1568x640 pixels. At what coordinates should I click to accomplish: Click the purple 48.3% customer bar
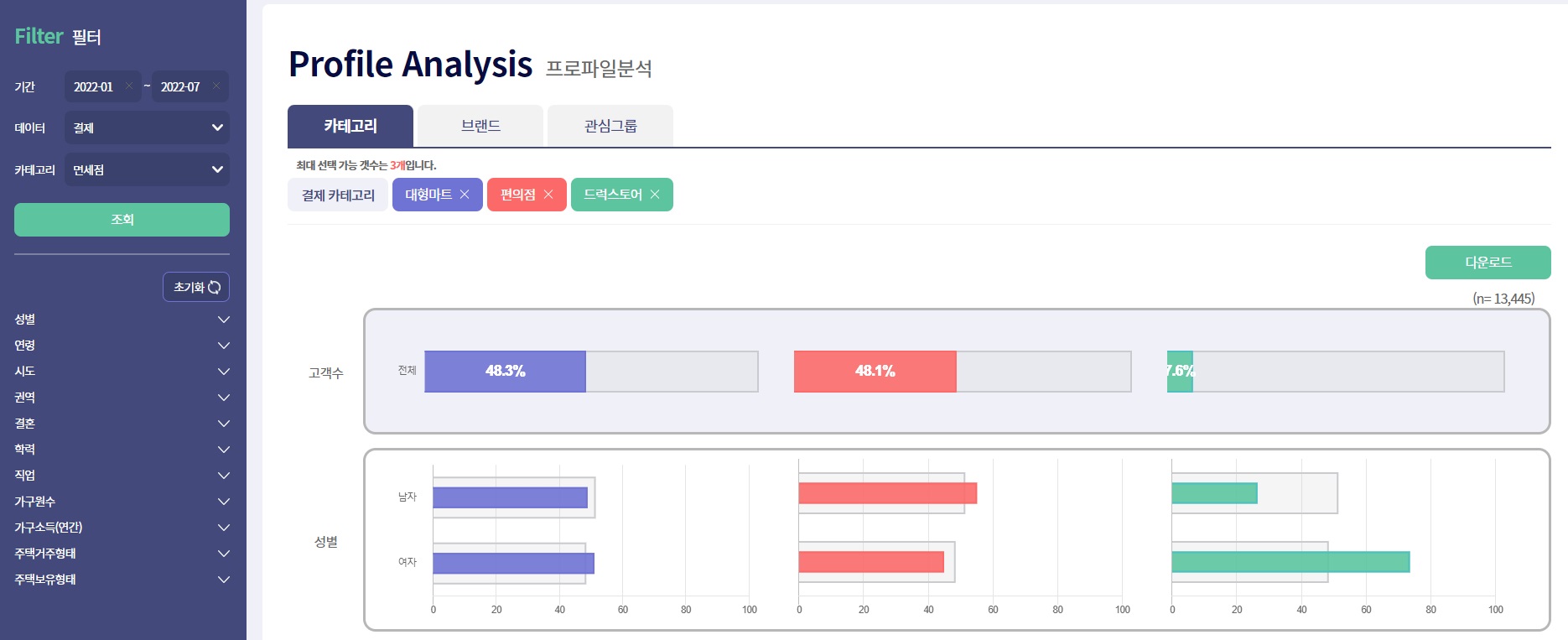pos(505,372)
